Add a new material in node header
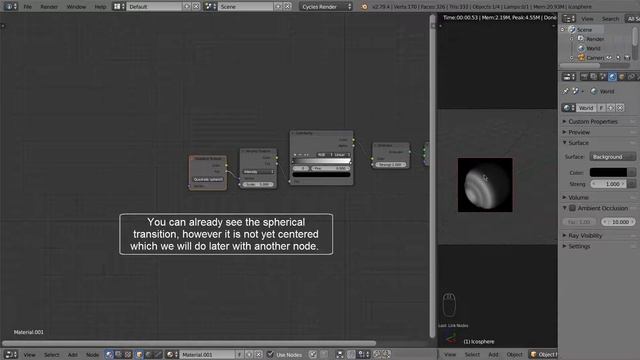Image resolution: width=640 pixels, height=360 pixels. tap(249, 355)
